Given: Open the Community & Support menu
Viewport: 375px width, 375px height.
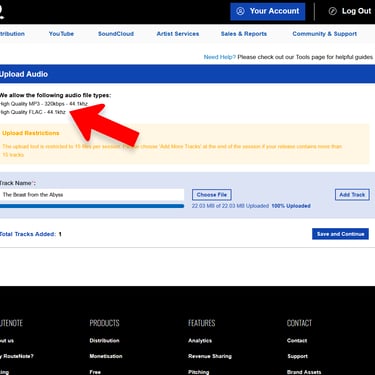Looking at the screenshot, I should [325, 34].
